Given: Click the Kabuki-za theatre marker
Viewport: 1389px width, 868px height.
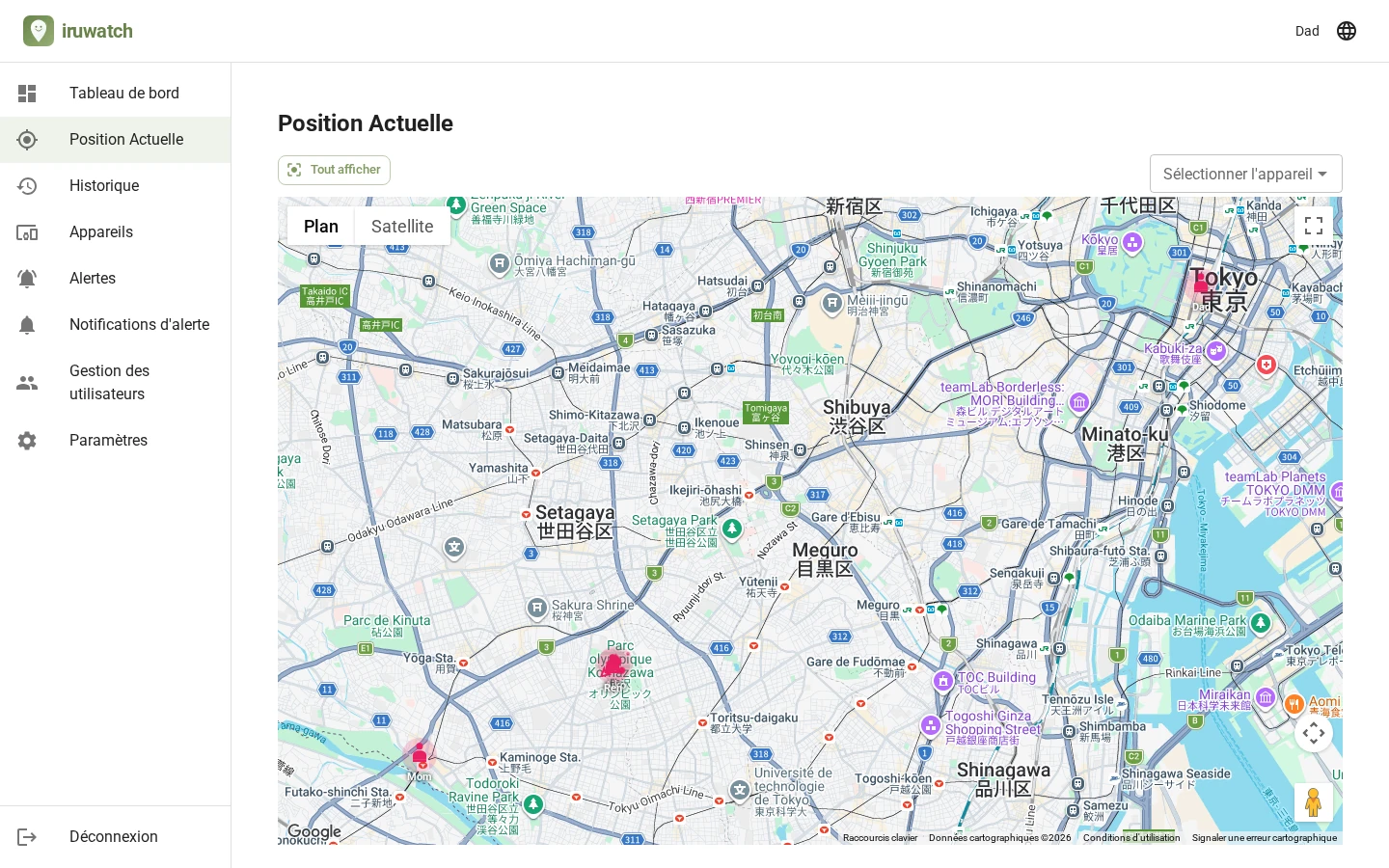Looking at the screenshot, I should (x=1216, y=351).
